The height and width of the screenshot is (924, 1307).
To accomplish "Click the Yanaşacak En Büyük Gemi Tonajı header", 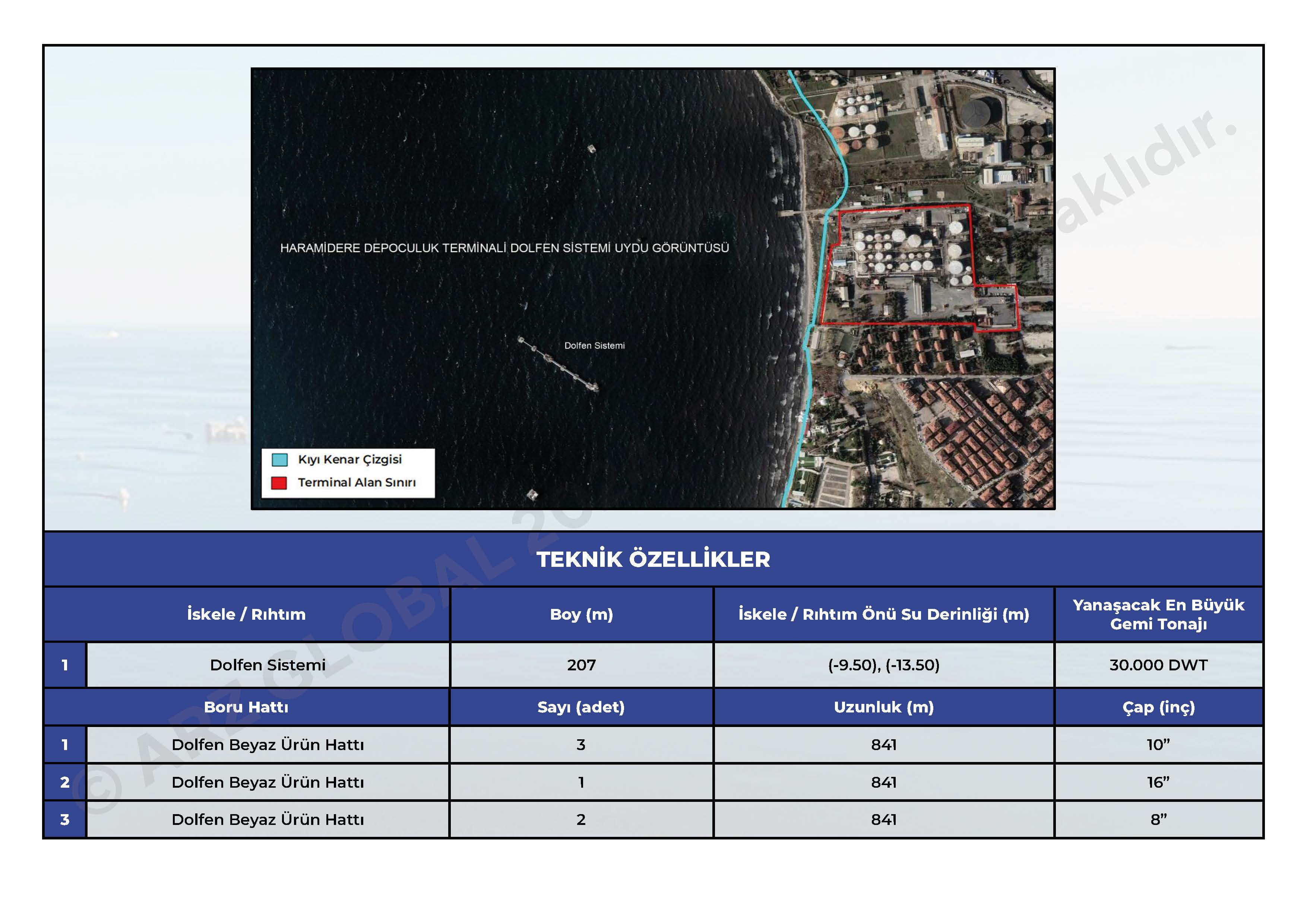I will click(1158, 615).
